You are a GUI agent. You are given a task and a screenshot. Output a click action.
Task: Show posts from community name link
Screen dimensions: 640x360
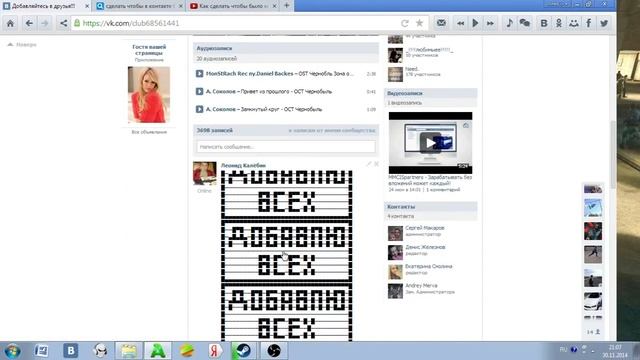[x=332, y=130]
